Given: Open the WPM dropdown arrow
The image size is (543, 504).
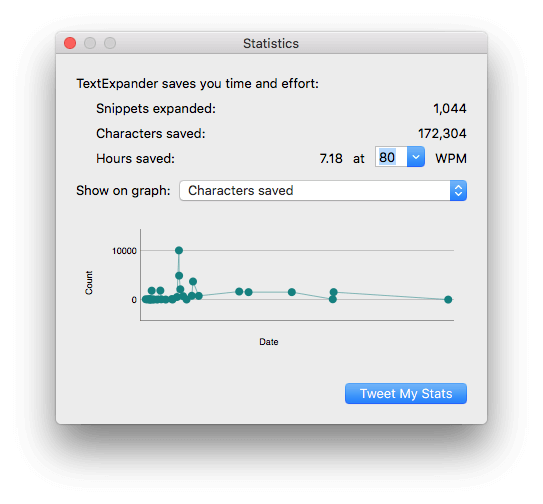Looking at the screenshot, I should [x=416, y=157].
